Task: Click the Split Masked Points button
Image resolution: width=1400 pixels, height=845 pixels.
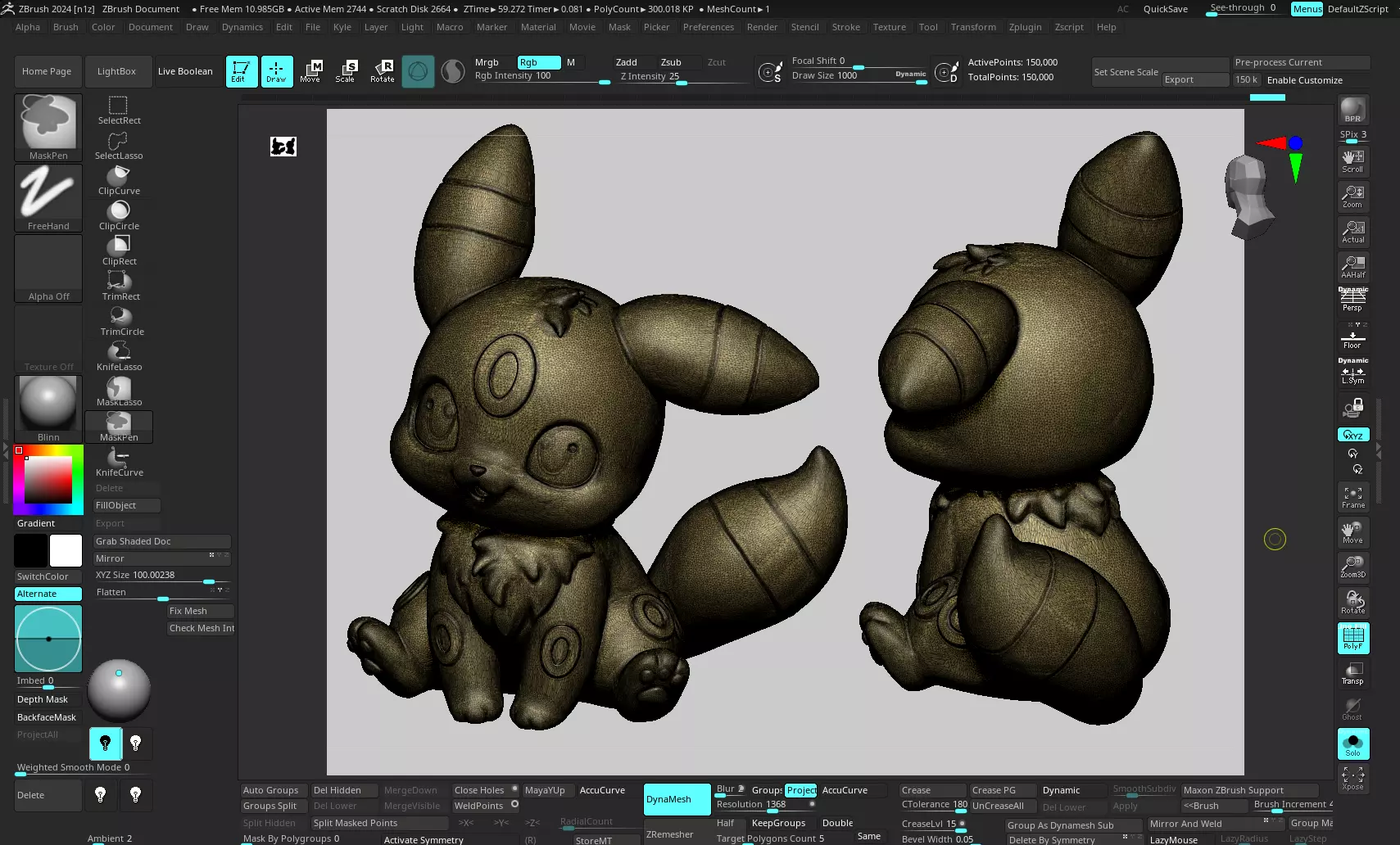Action: [380, 823]
